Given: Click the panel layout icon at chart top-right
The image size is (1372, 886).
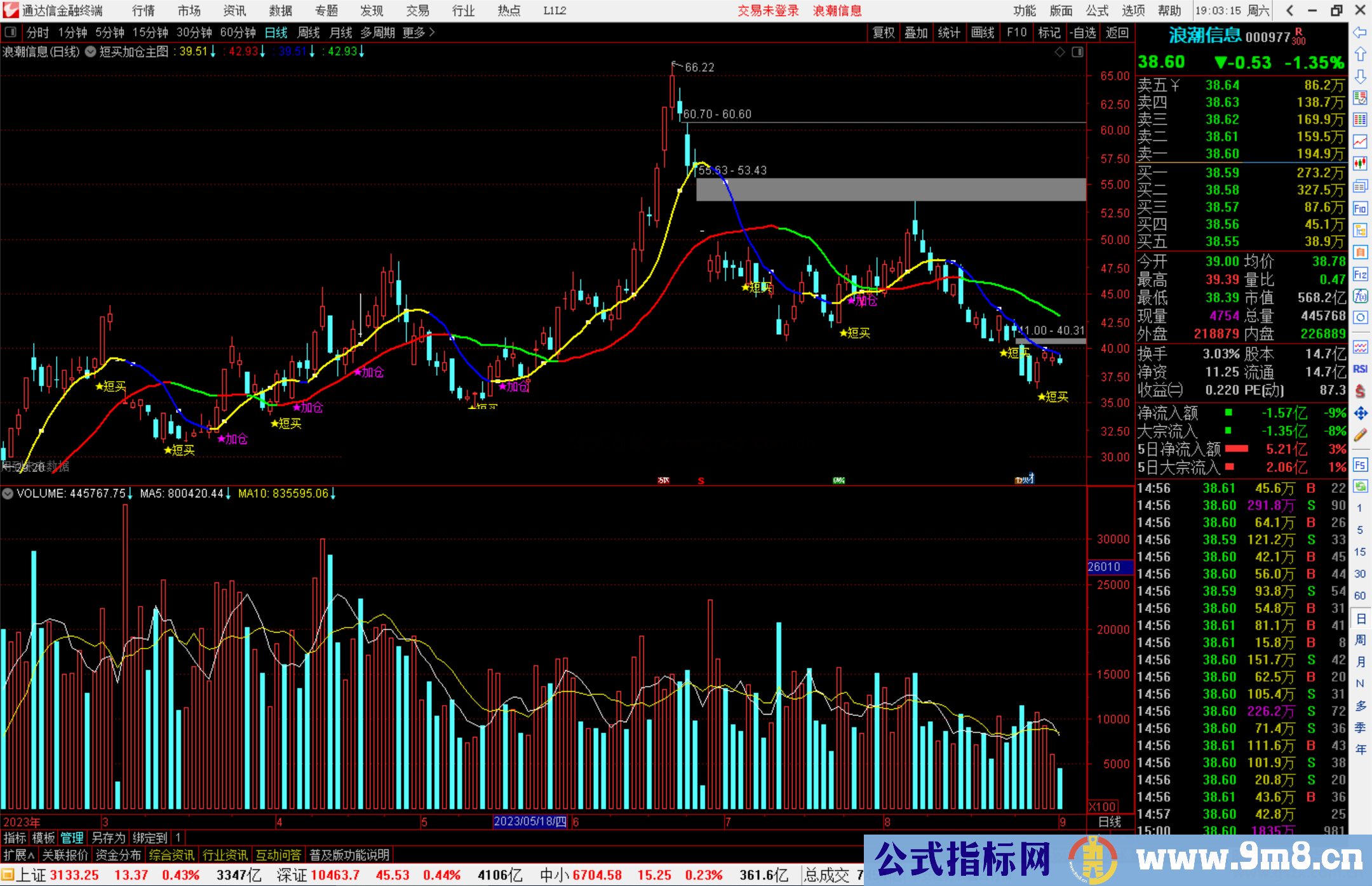Looking at the screenshot, I should click(x=1077, y=52).
